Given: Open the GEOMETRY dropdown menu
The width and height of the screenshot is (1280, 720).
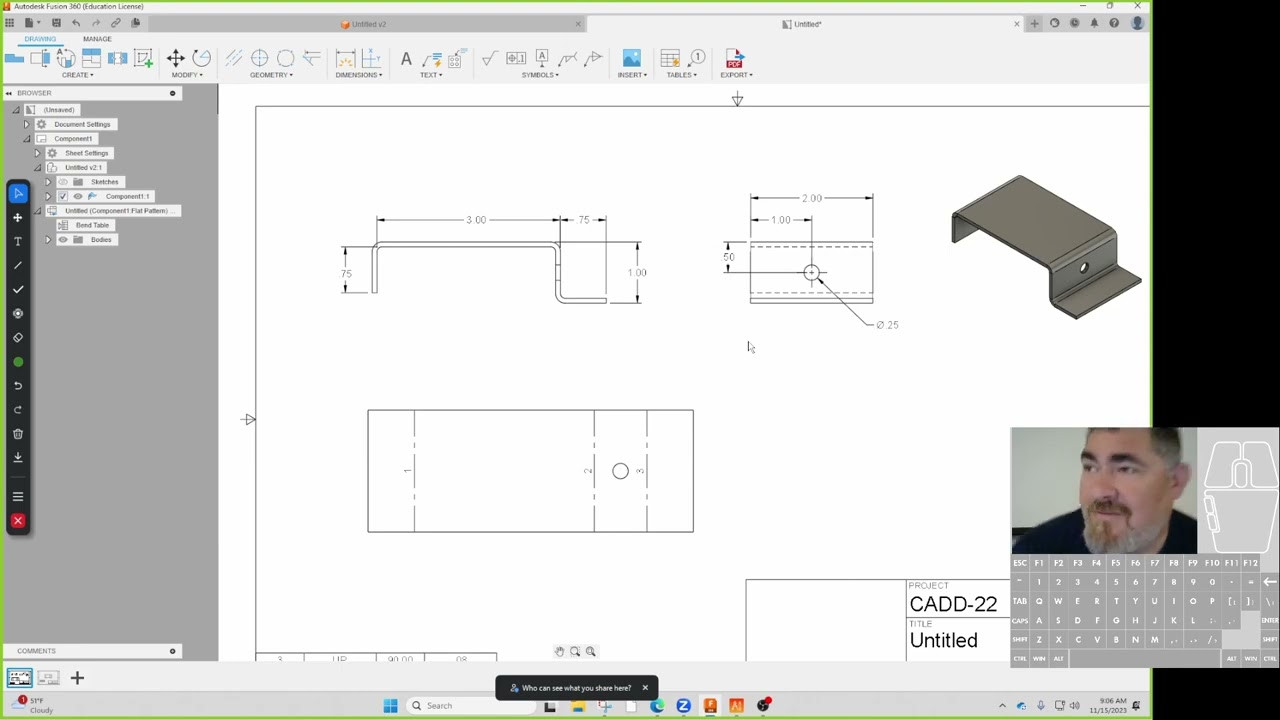Looking at the screenshot, I should point(271,75).
